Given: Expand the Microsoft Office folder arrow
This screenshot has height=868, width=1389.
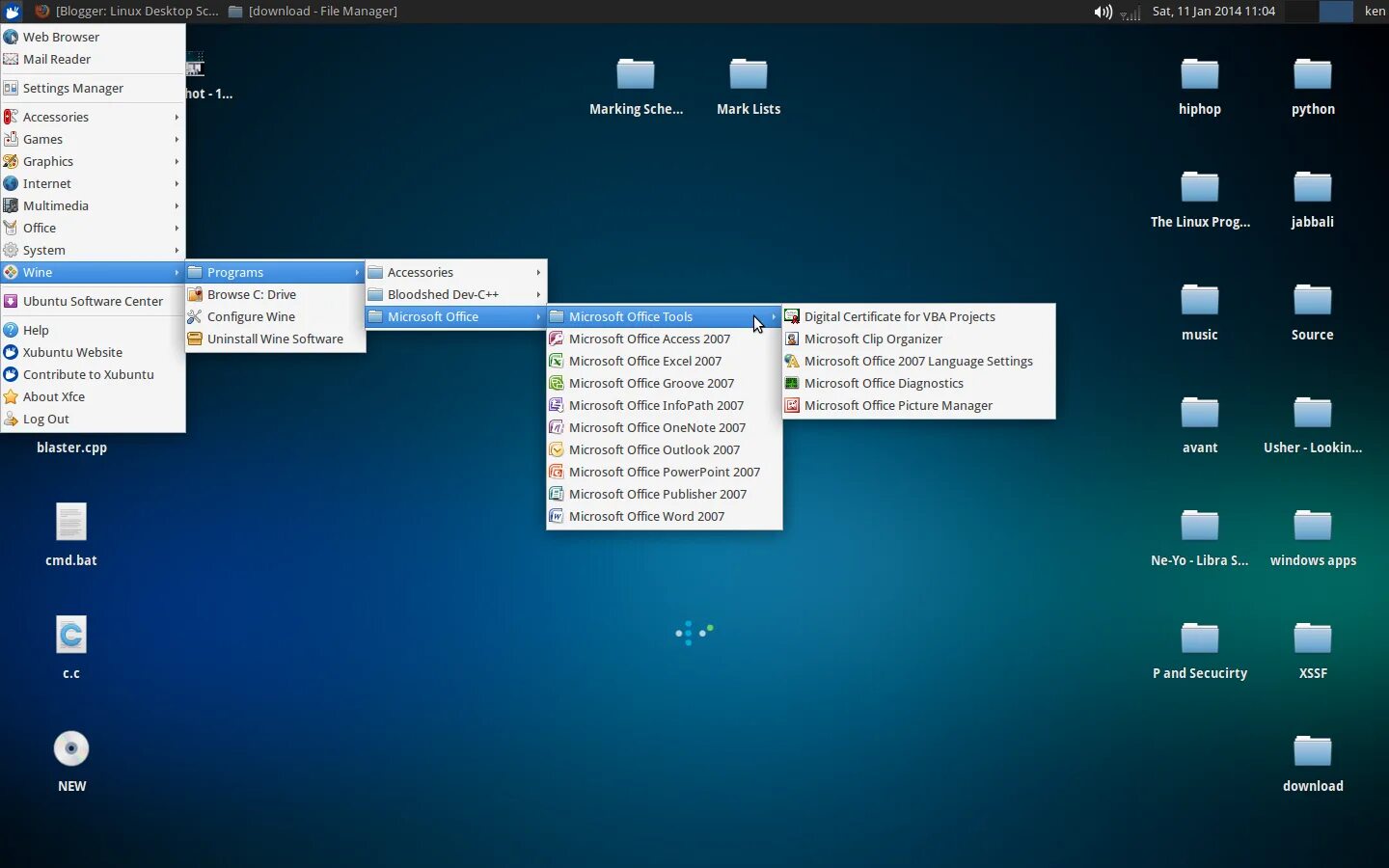Looking at the screenshot, I should click(x=538, y=316).
